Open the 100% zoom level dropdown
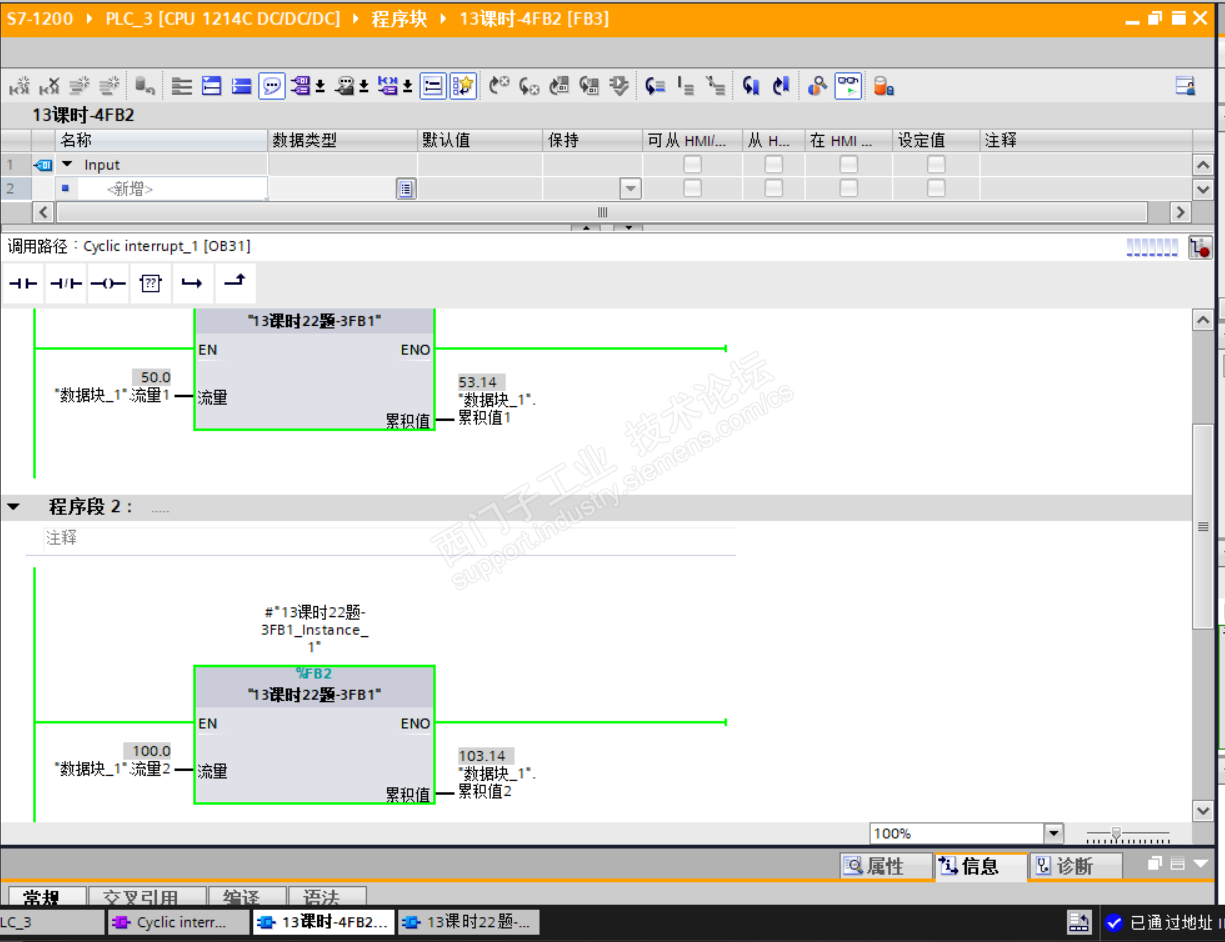This screenshot has width=1225, height=942. tap(1053, 833)
